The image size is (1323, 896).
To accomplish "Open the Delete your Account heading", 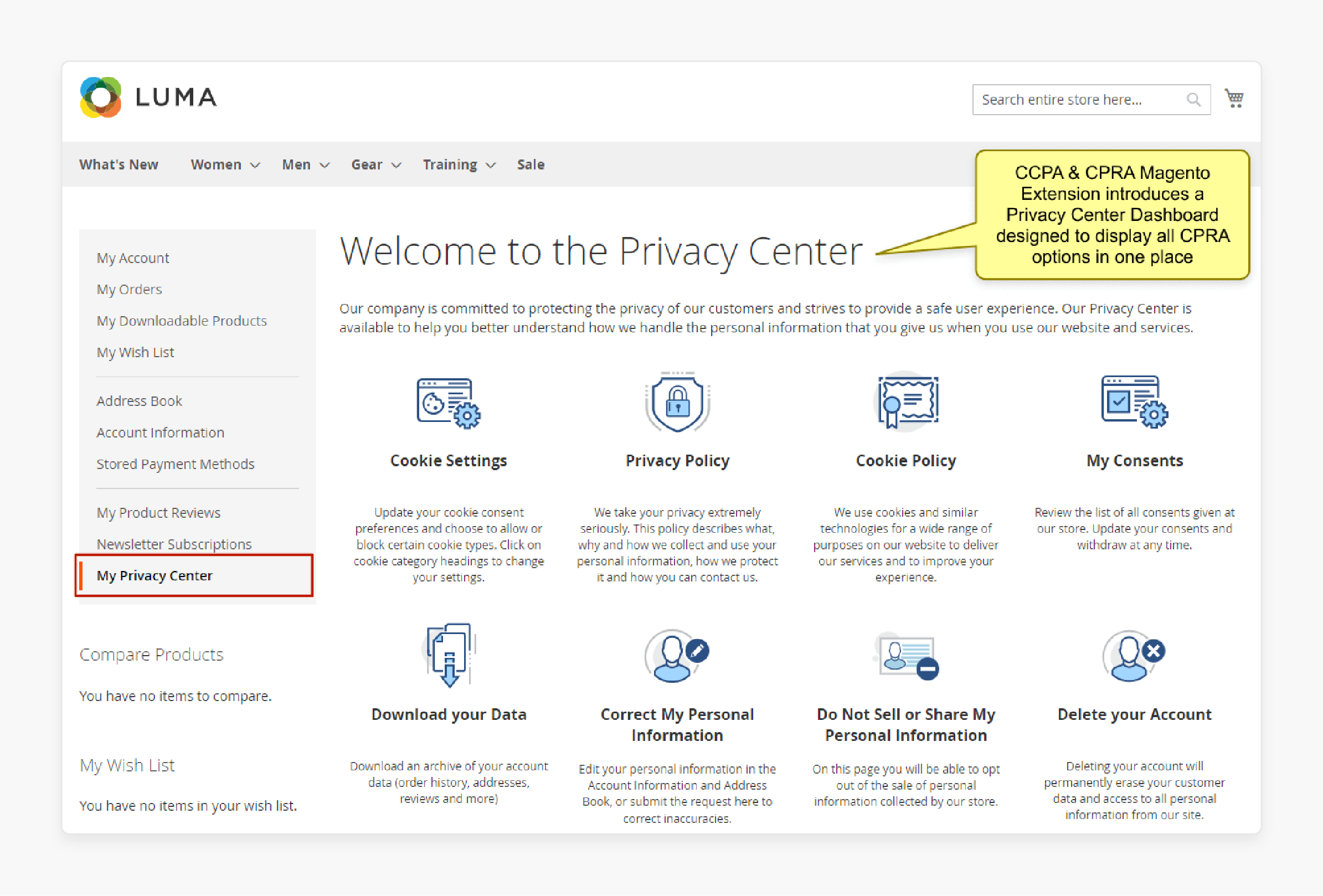I will 1135,714.
